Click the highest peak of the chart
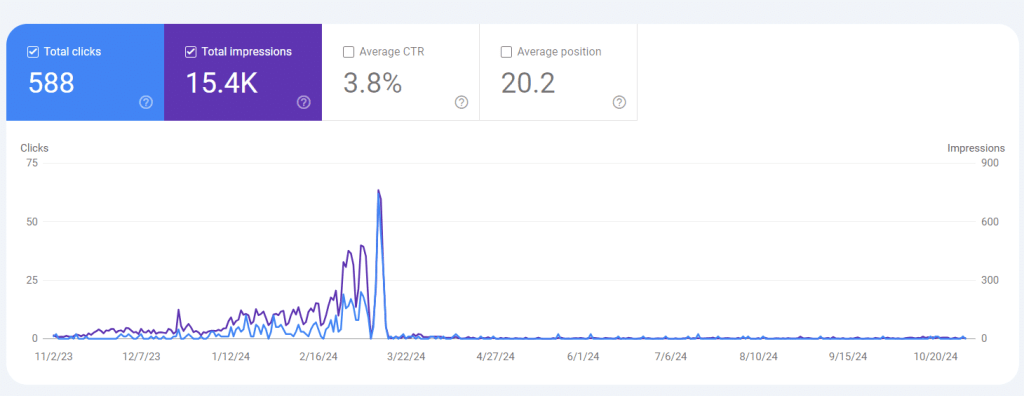The height and width of the screenshot is (396, 1024). click(378, 191)
